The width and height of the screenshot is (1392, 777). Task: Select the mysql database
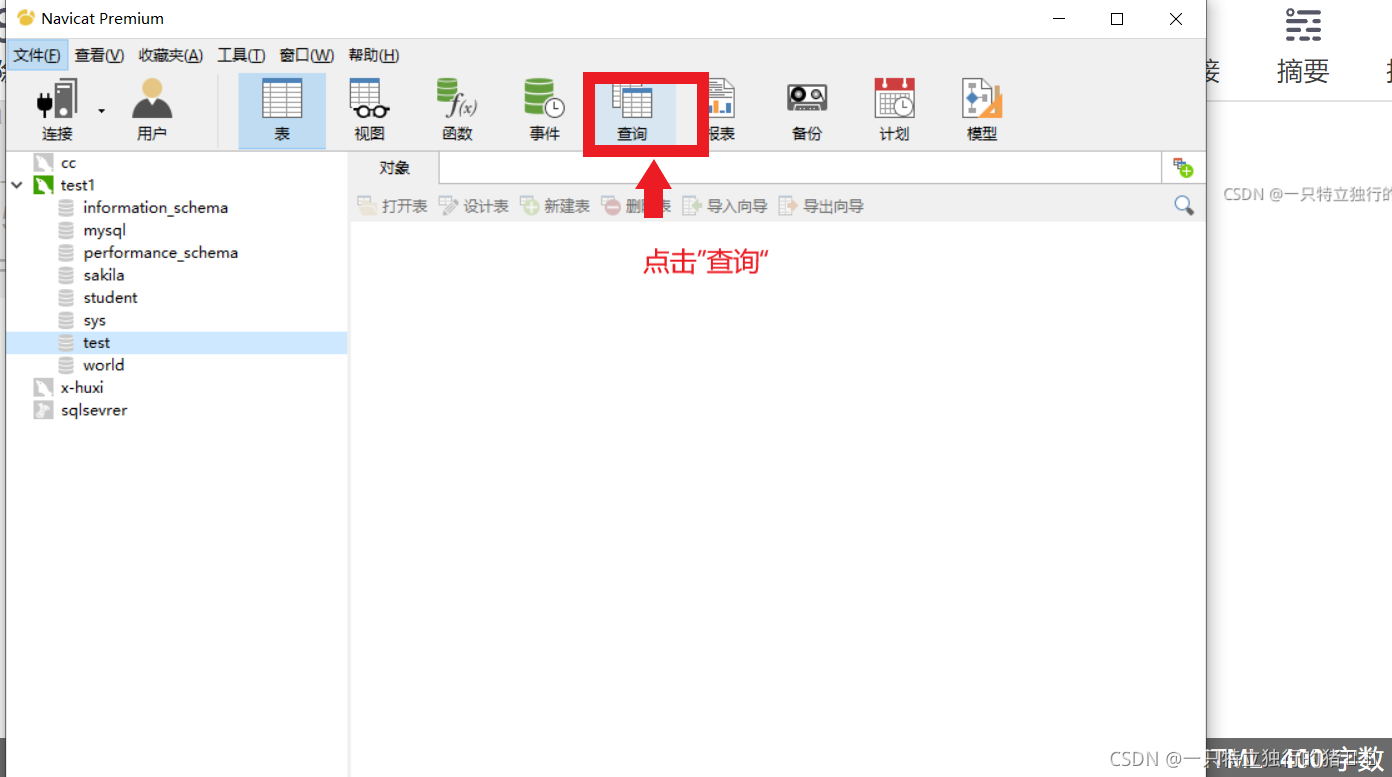pyautogui.click(x=105, y=230)
